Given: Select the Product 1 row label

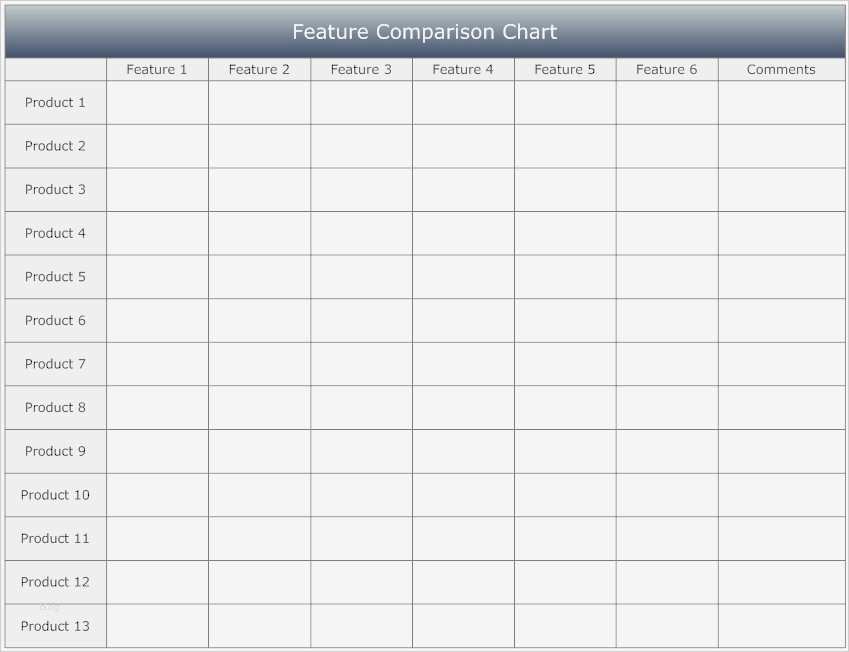Looking at the screenshot, I should [55, 102].
